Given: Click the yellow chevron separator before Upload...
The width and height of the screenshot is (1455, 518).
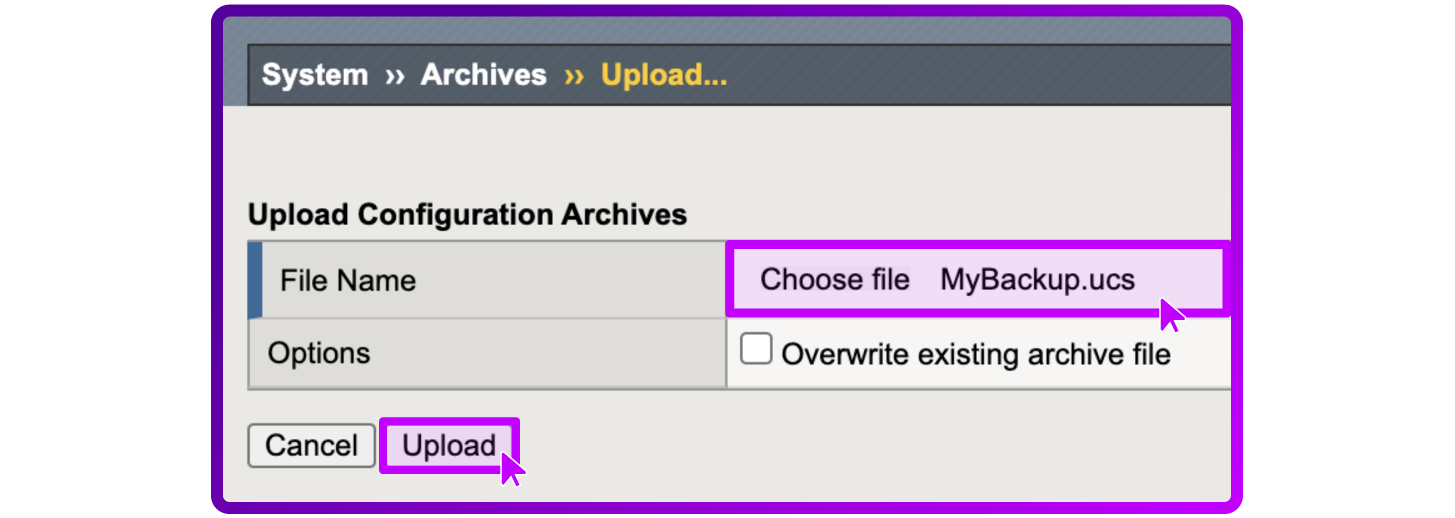Looking at the screenshot, I should click(574, 76).
